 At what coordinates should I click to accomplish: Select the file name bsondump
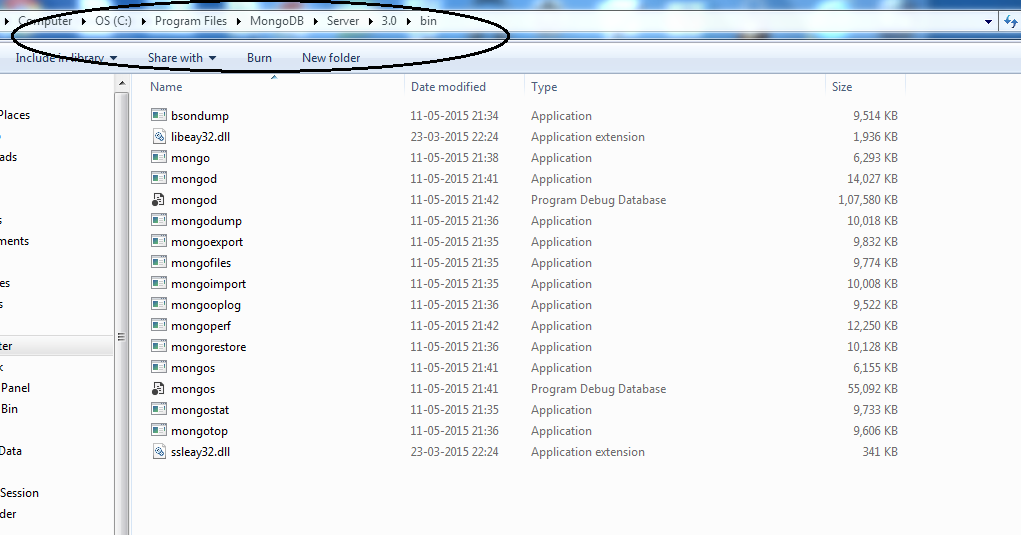(200, 116)
